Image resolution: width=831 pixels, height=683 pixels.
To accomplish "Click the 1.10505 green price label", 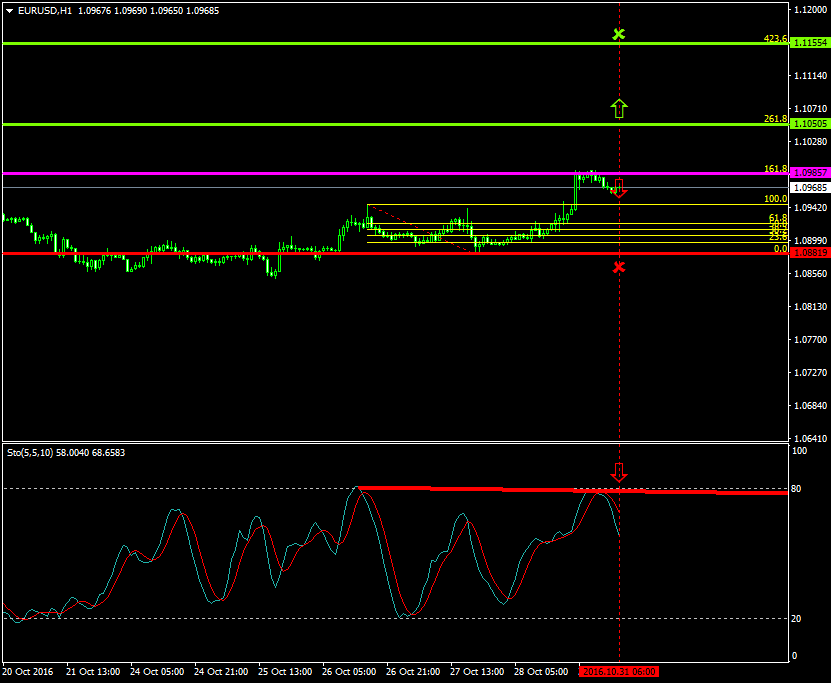I will [x=809, y=124].
